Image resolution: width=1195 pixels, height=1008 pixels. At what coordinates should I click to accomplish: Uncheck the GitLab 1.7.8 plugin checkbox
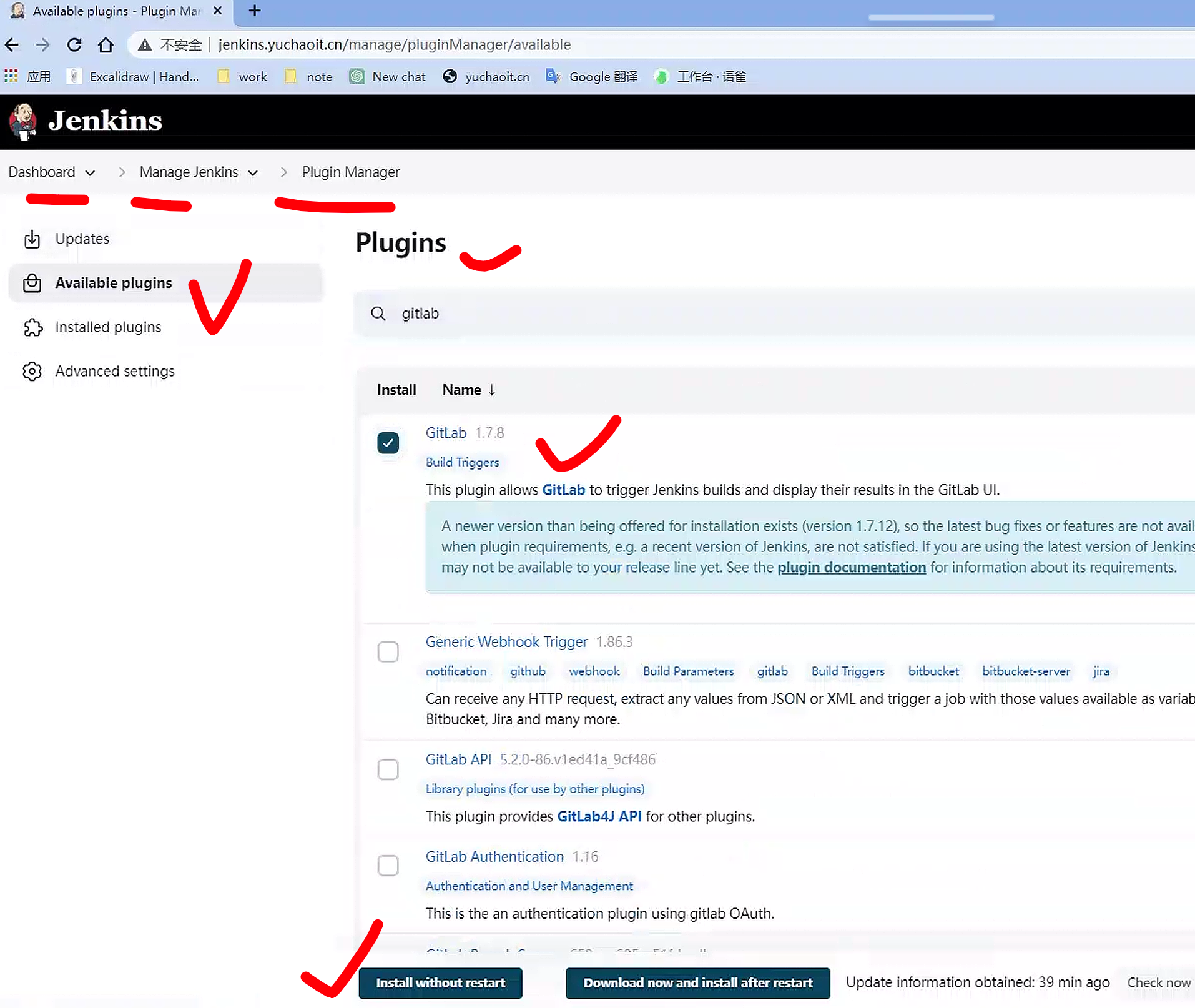[388, 443]
